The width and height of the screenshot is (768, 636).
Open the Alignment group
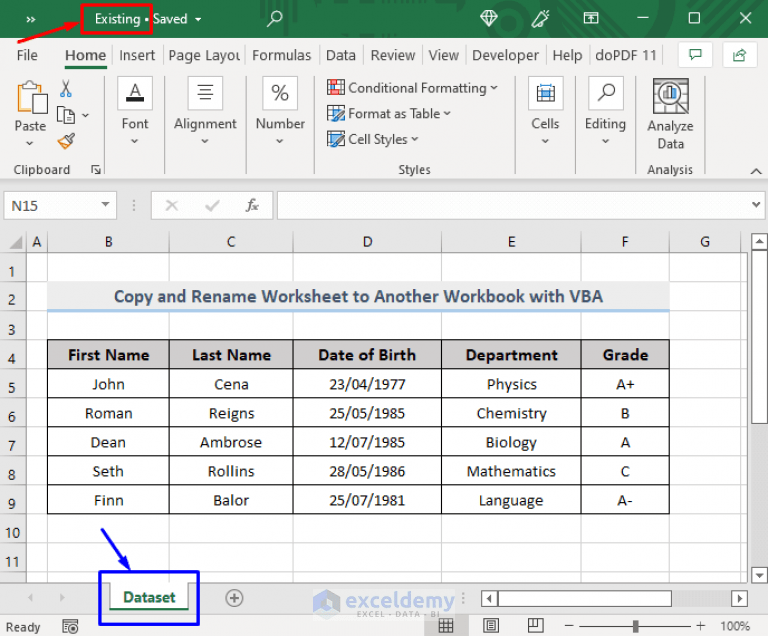(205, 111)
